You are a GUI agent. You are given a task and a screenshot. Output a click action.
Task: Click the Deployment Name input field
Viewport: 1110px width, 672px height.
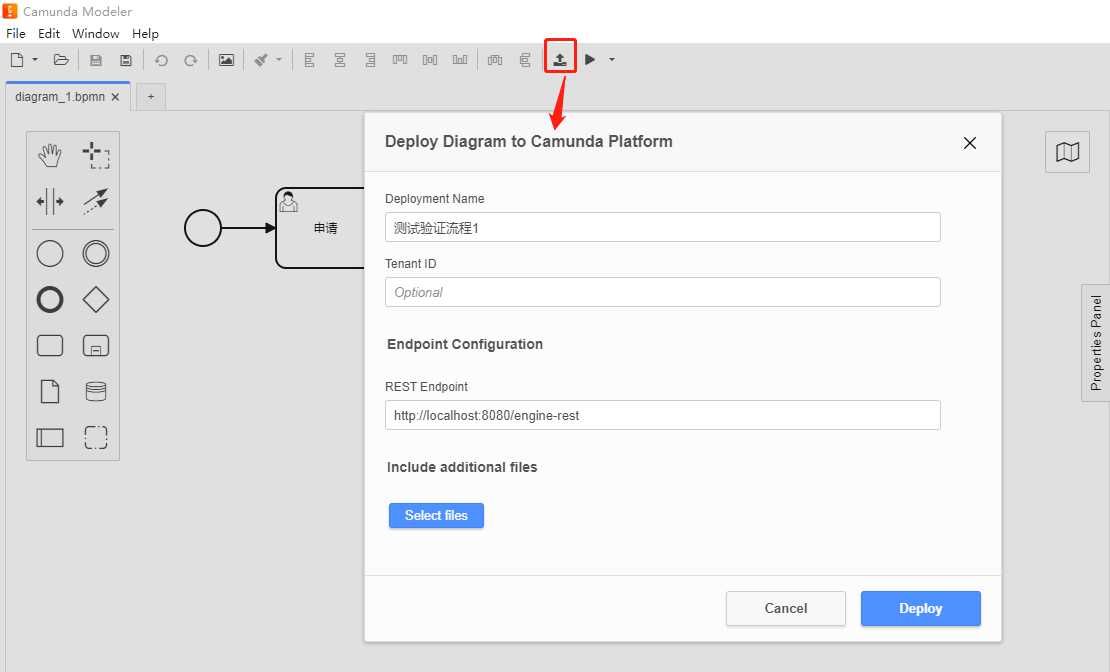[x=663, y=227]
